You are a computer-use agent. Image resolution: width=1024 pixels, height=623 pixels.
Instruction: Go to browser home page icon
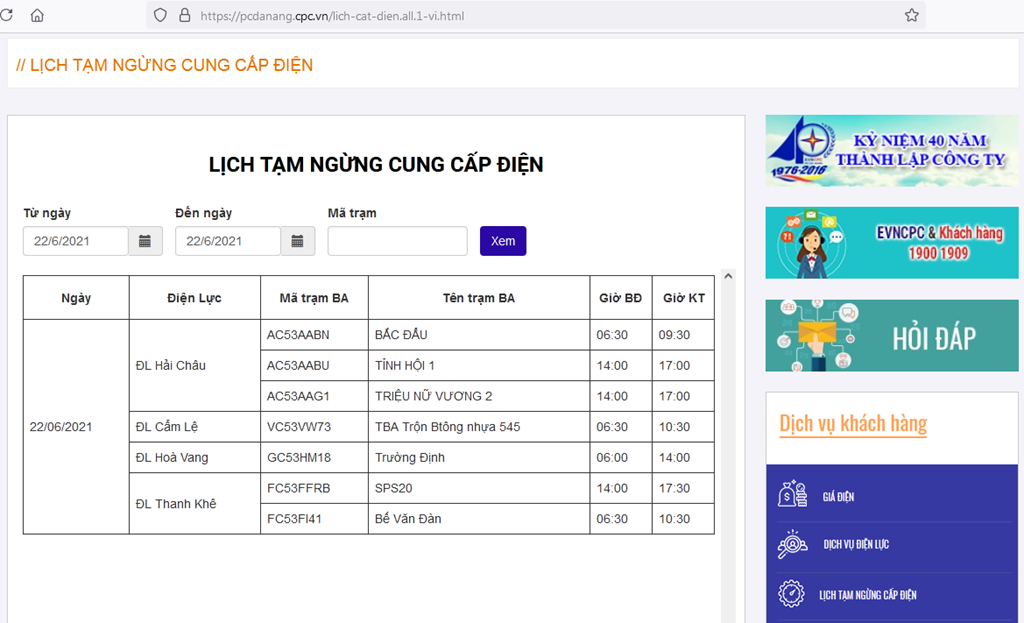[37, 15]
